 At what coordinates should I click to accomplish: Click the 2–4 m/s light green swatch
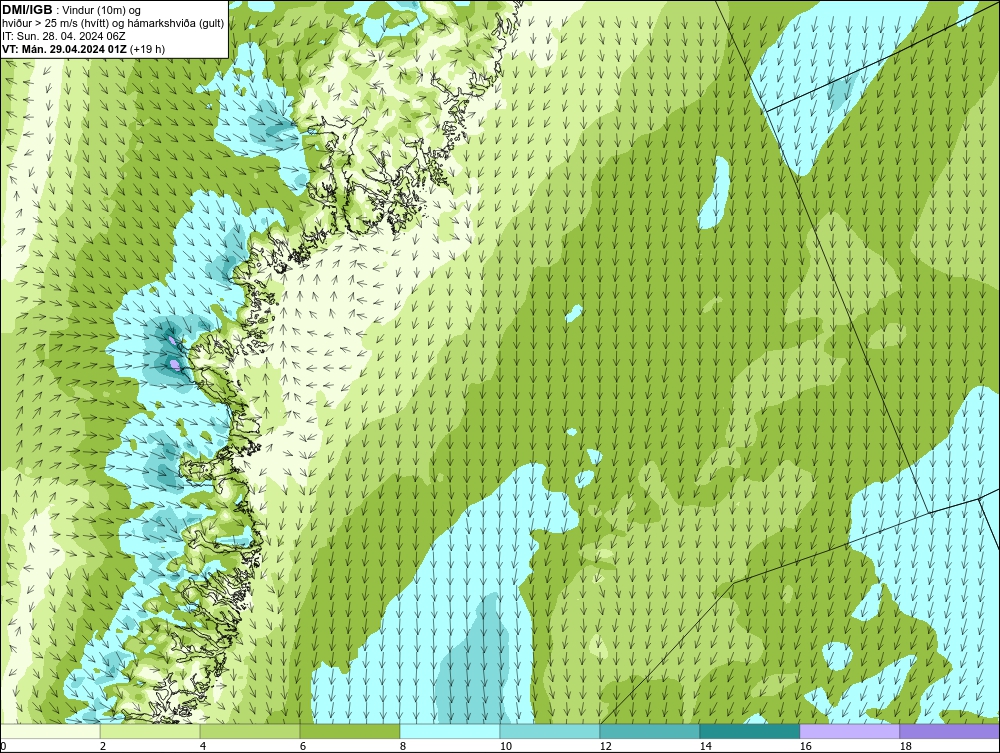click(150, 731)
